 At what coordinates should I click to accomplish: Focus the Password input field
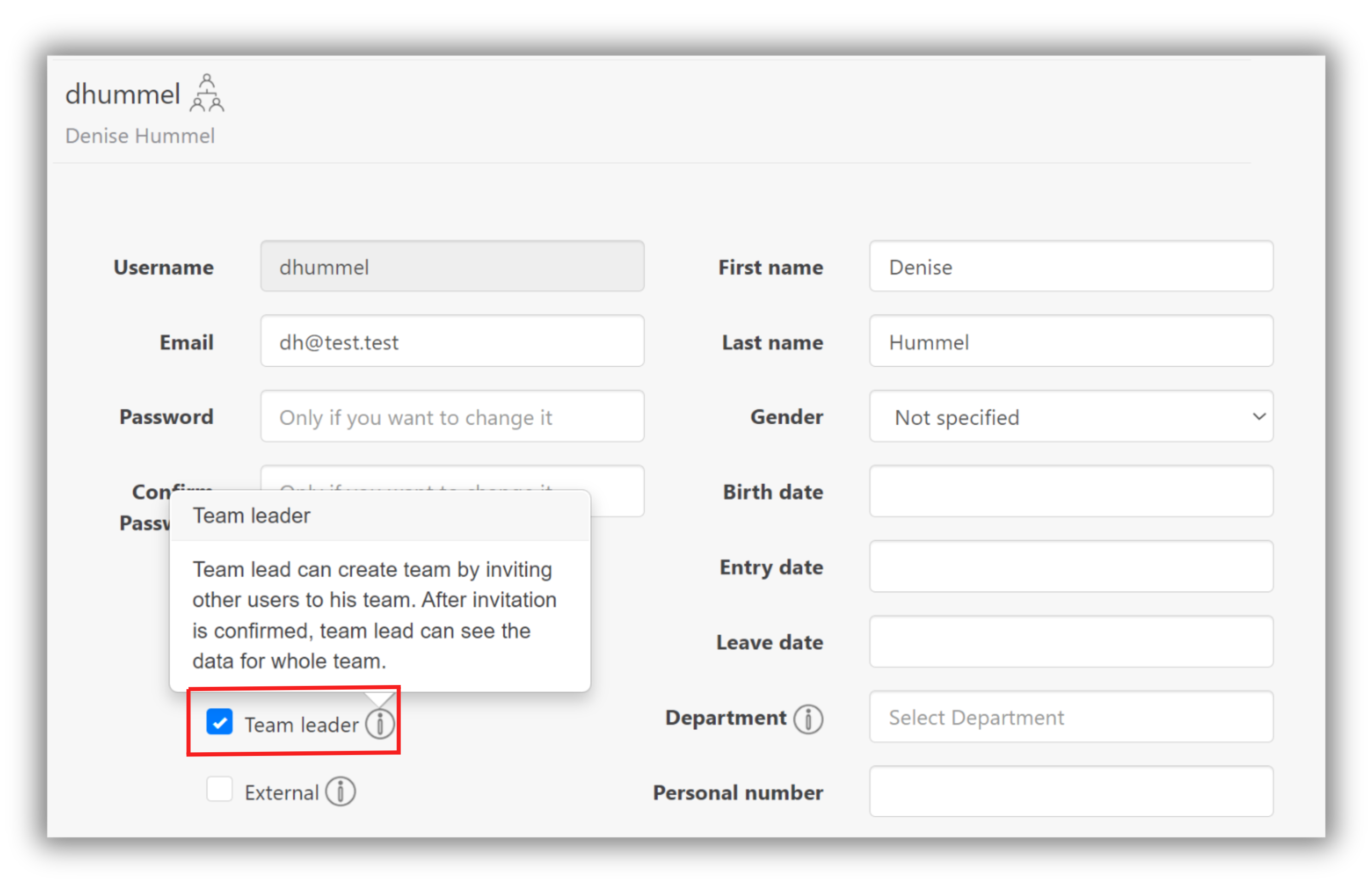[x=452, y=417]
